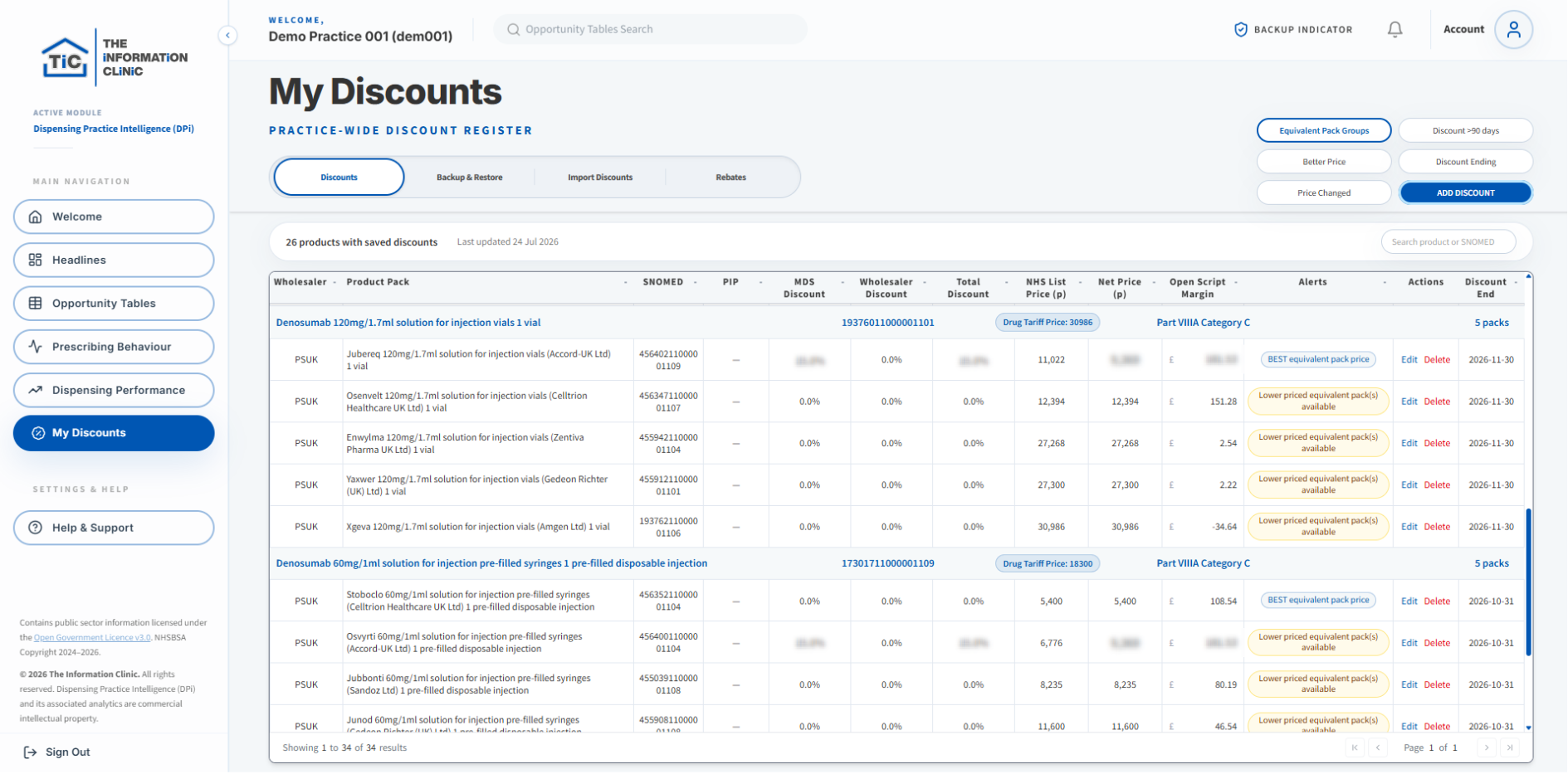Toggle the Price Changed filter

coord(1324,192)
